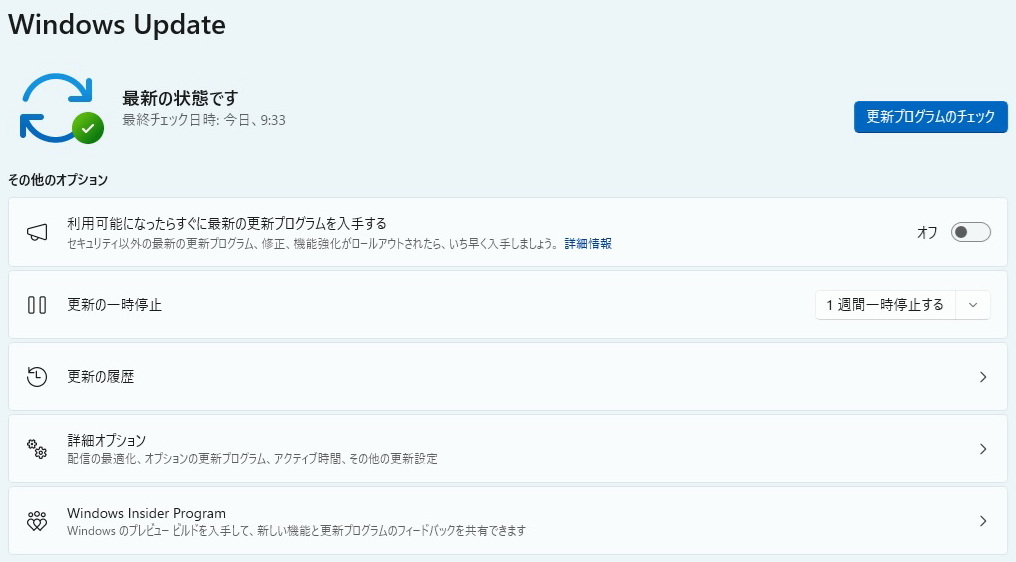Viewport: 1016px width, 562px height.
Task: Select the Windows Insider Program text
Action: click(146, 513)
